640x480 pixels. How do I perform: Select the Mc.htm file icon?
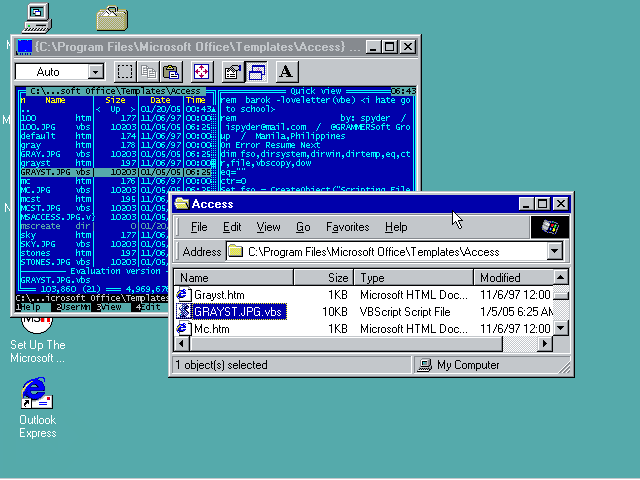point(184,329)
